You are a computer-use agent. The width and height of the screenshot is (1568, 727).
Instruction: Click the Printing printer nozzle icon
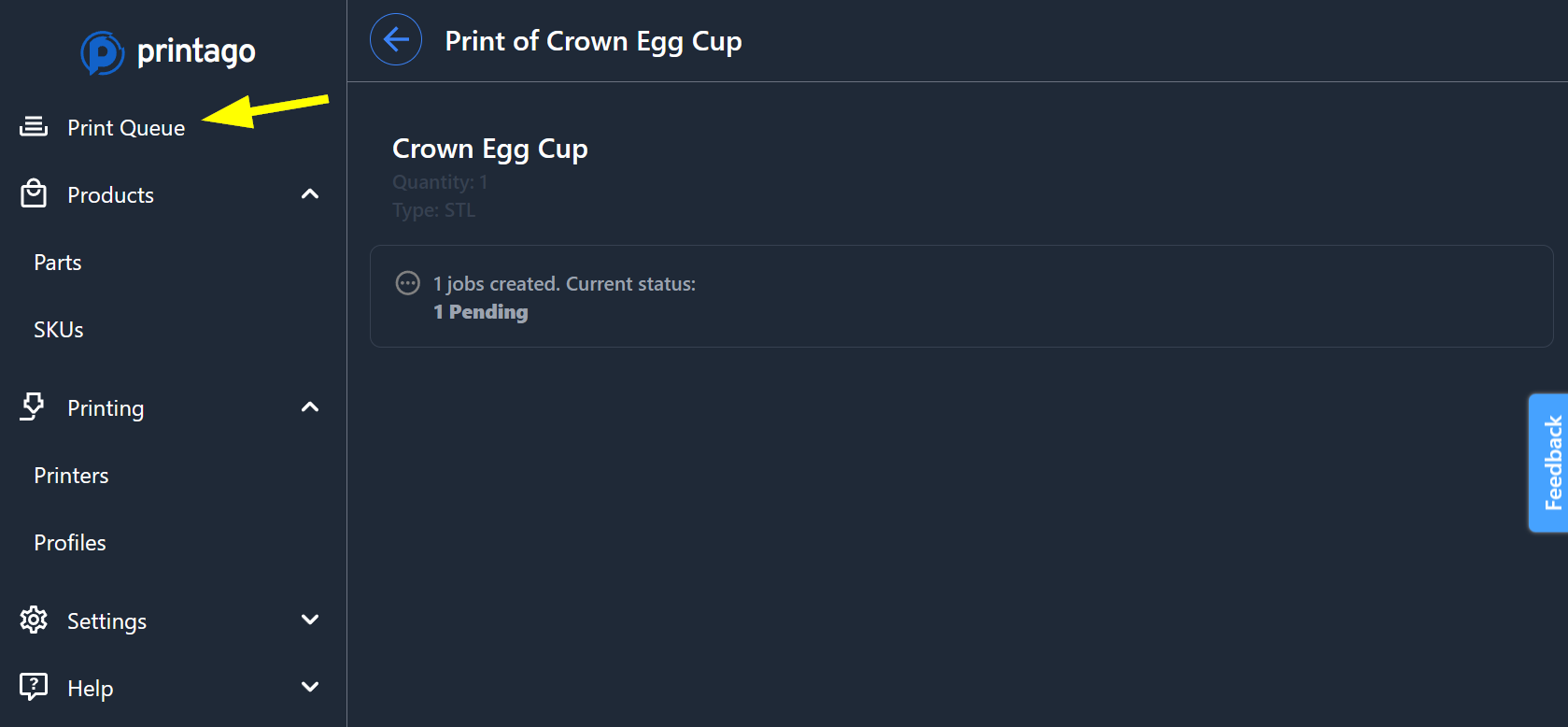click(33, 406)
